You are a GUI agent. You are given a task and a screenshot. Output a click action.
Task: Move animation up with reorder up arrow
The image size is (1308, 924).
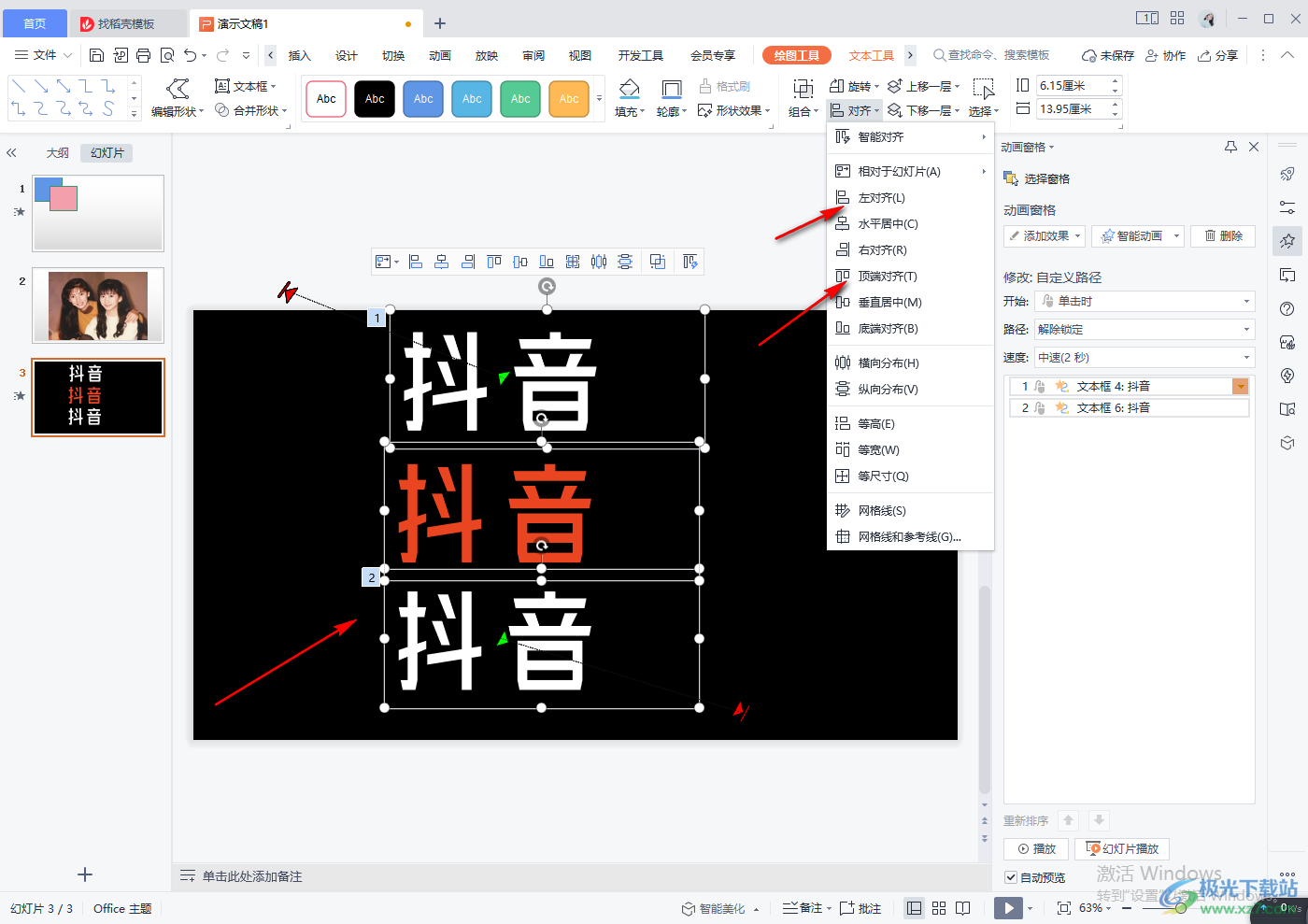(x=1069, y=820)
